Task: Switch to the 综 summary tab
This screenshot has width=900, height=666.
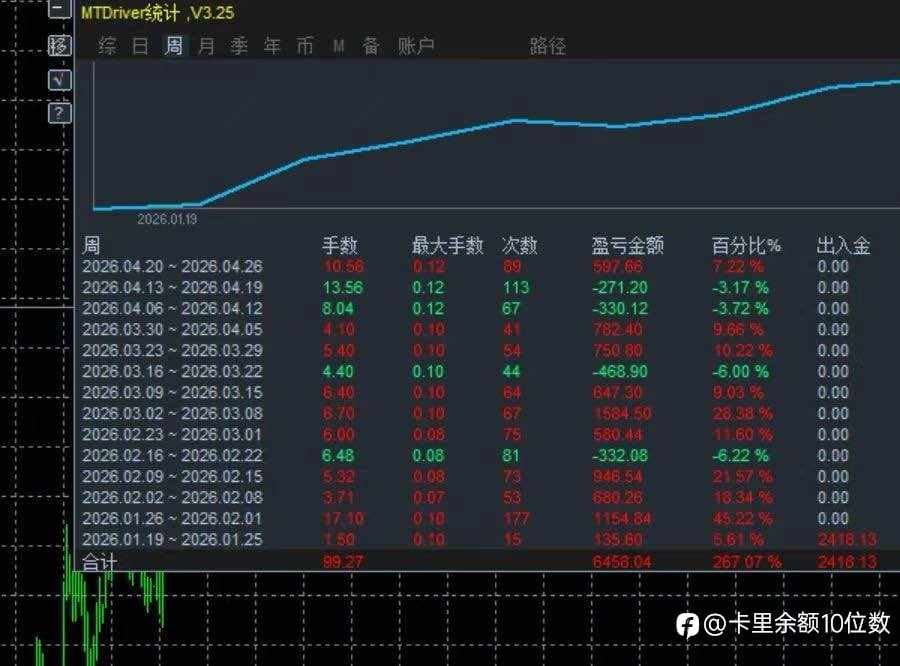Action: point(108,45)
